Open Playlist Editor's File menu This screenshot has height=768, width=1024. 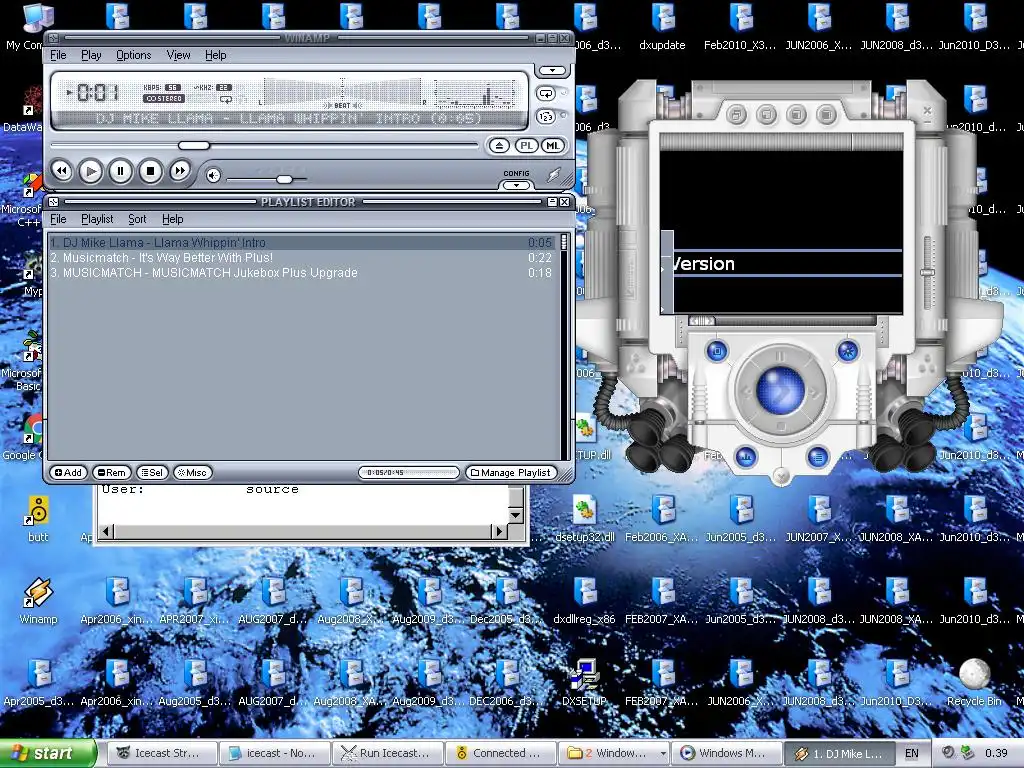pyautogui.click(x=58, y=219)
